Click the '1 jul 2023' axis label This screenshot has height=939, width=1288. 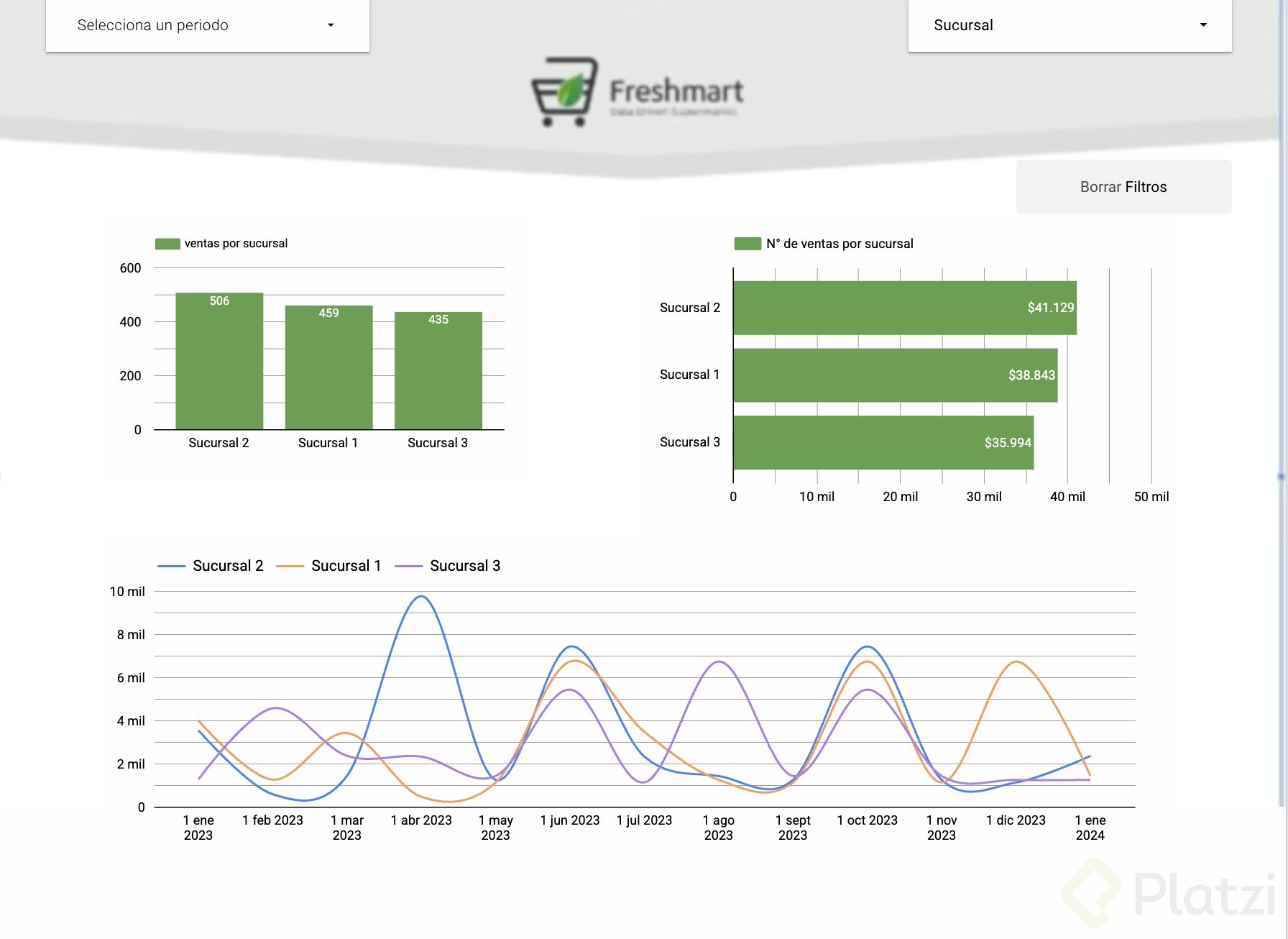pos(645,820)
